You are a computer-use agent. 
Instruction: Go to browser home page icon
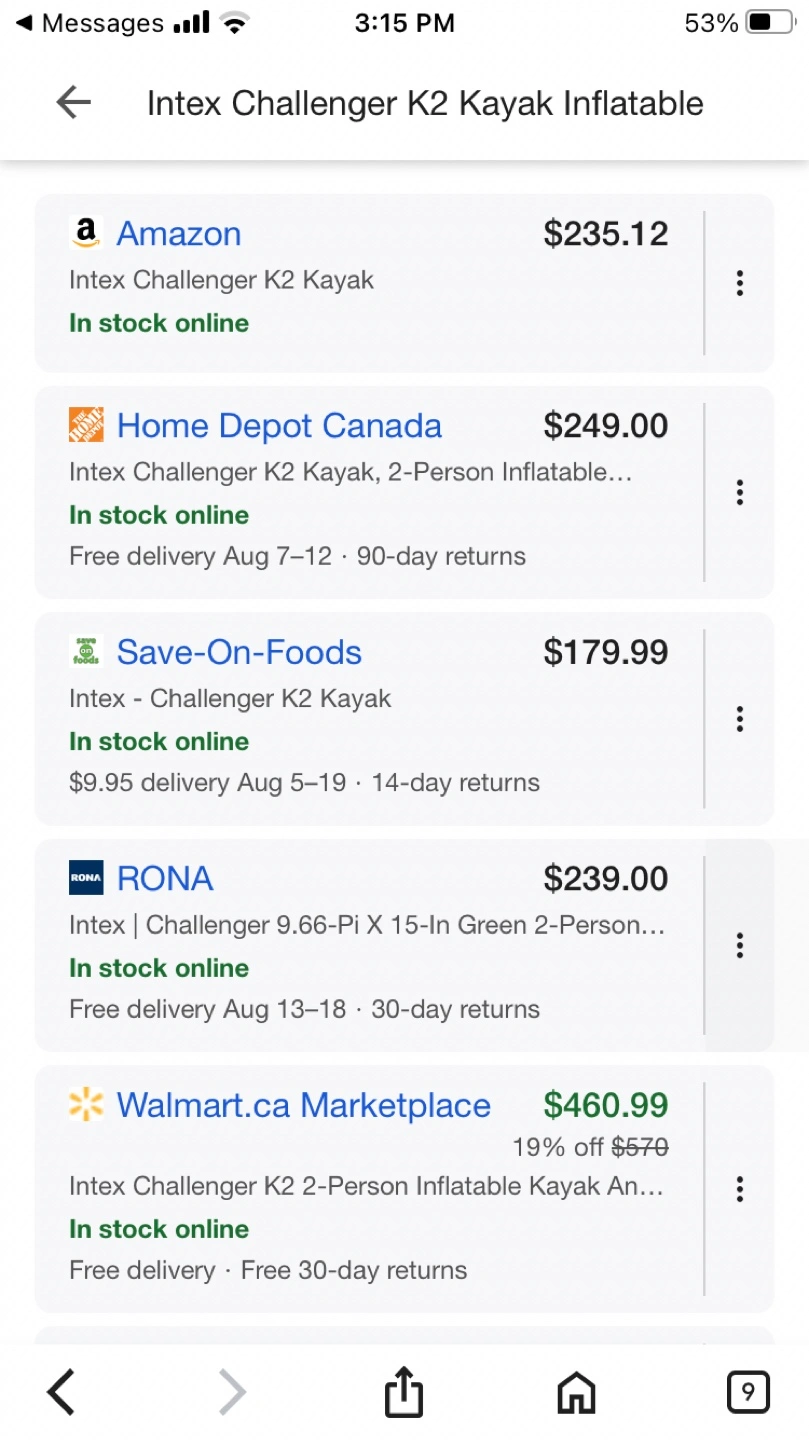point(576,1392)
